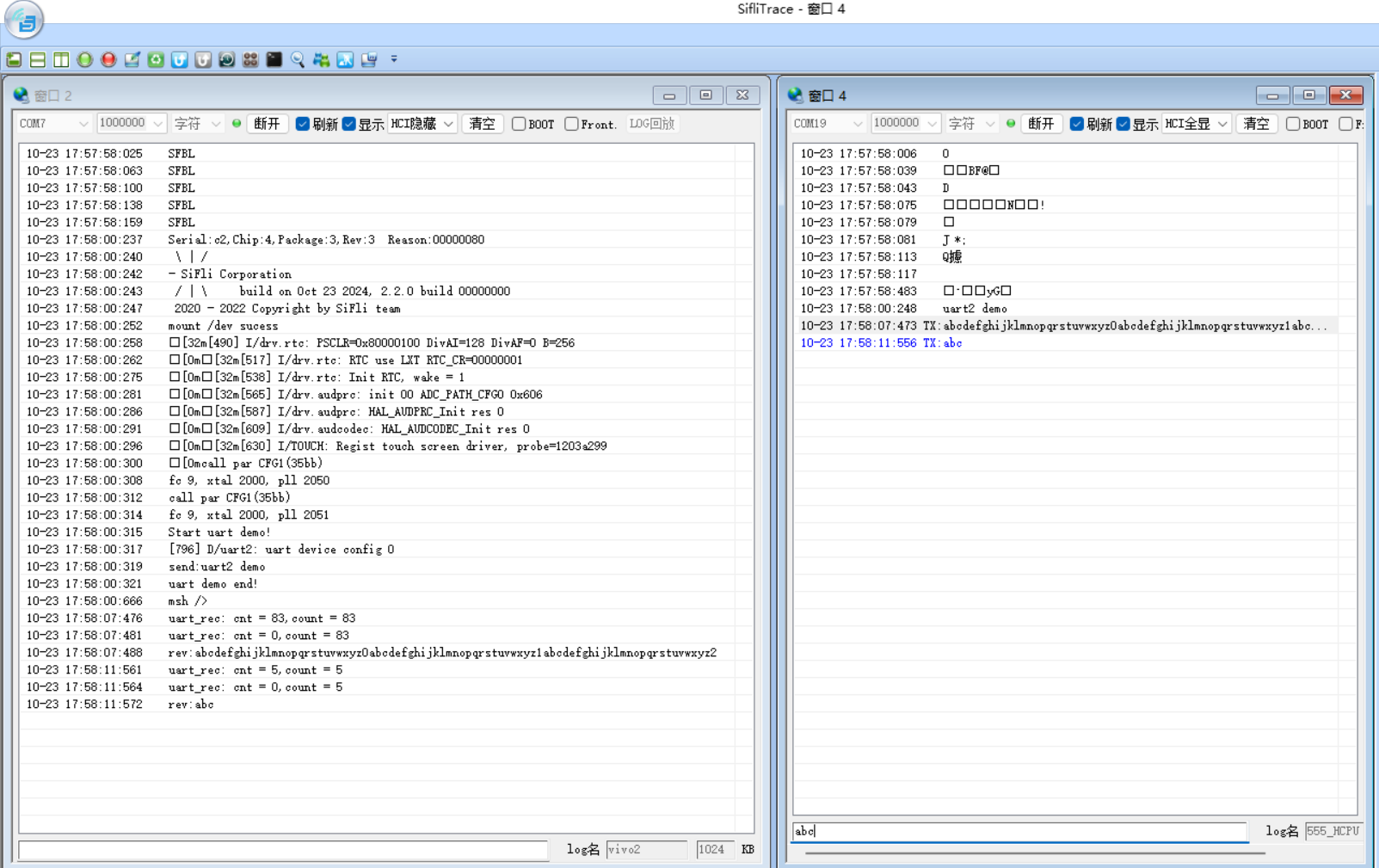
Task: Click the green recycle toolbar icon
Action: point(156,59)
